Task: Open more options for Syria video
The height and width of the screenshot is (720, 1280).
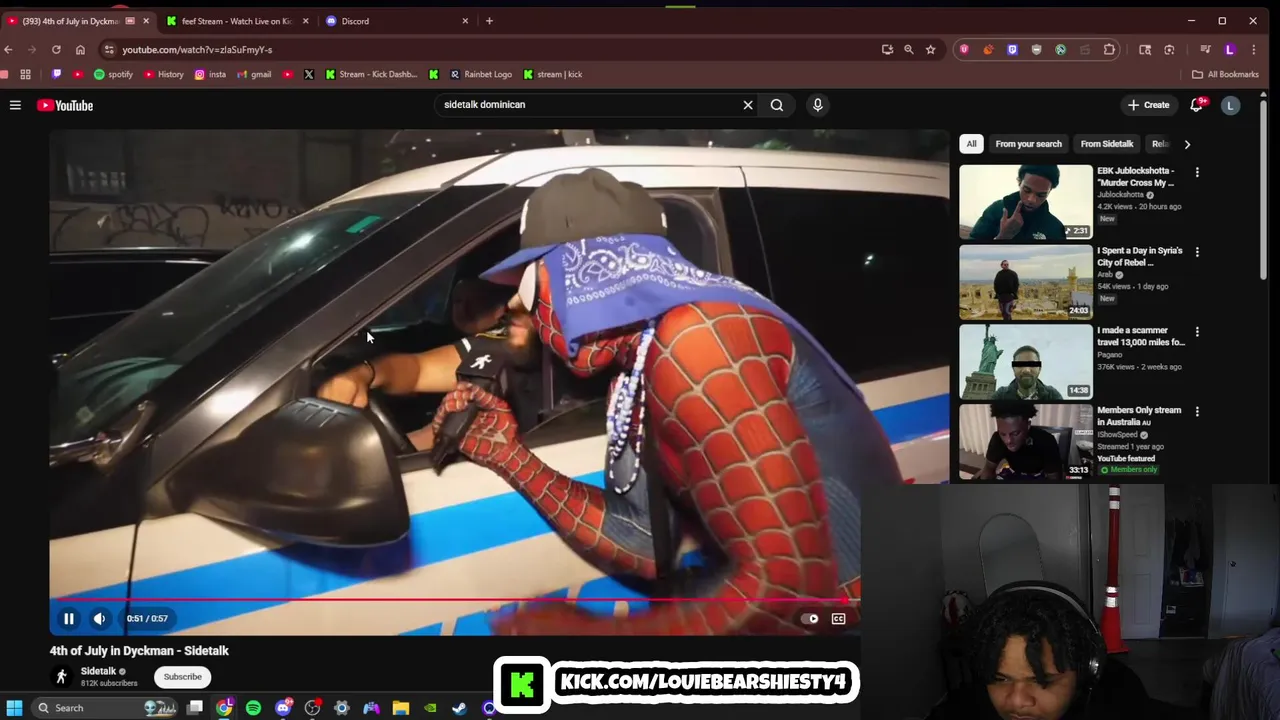Action: click(1197, 252)
